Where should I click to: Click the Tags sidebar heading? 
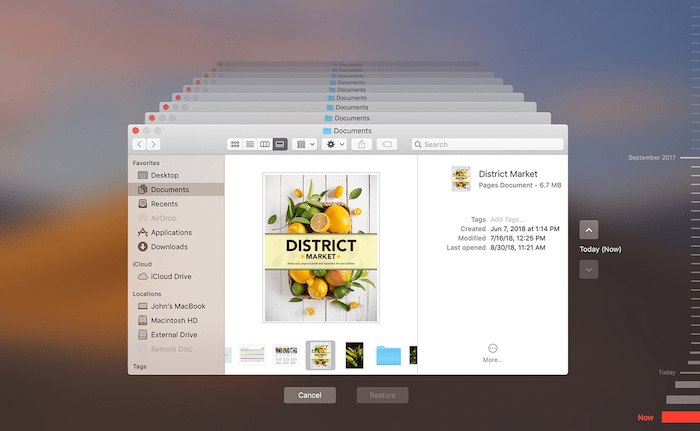tap(139, 366)
